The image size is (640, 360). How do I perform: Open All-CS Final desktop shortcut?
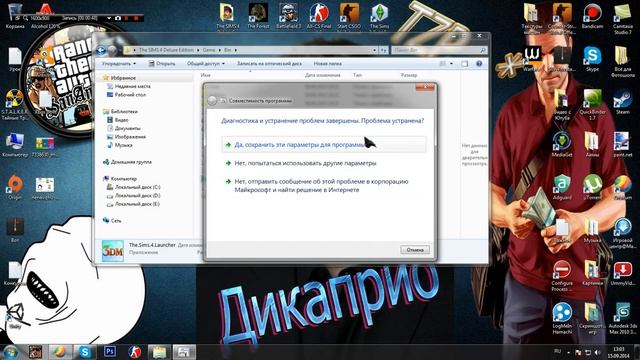(x=319, y=17)
